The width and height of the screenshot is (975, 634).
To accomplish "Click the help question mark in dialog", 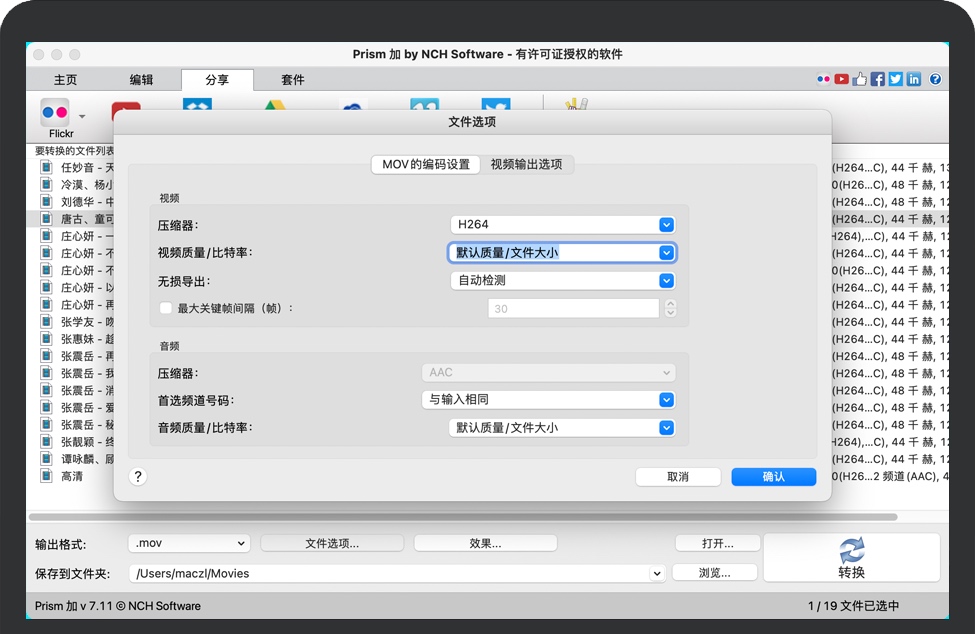I will point(139,477).
